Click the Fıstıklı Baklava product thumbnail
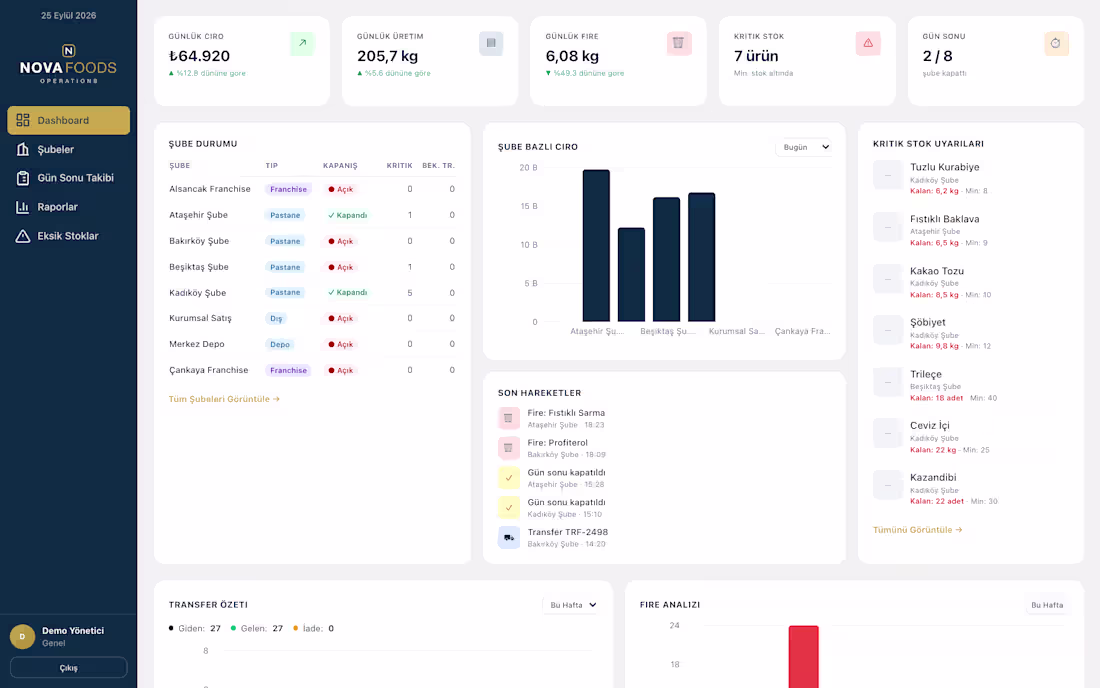The width and height of the screenshot is (1100, 688). coord(887,227)
